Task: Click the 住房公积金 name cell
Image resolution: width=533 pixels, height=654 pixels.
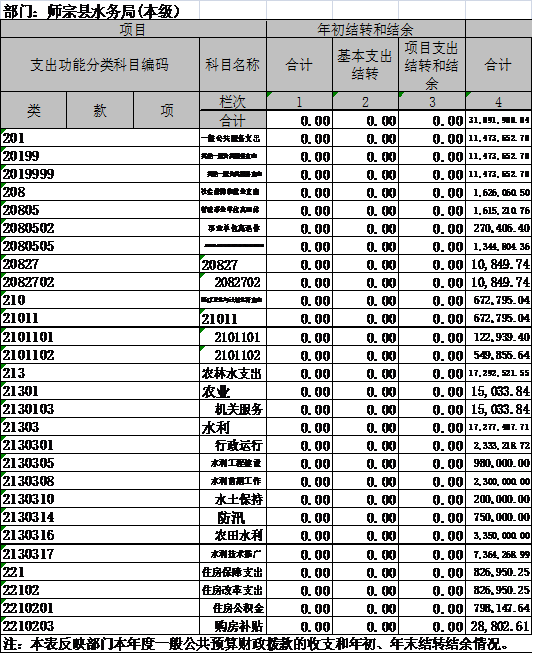Action: (233, 608)
